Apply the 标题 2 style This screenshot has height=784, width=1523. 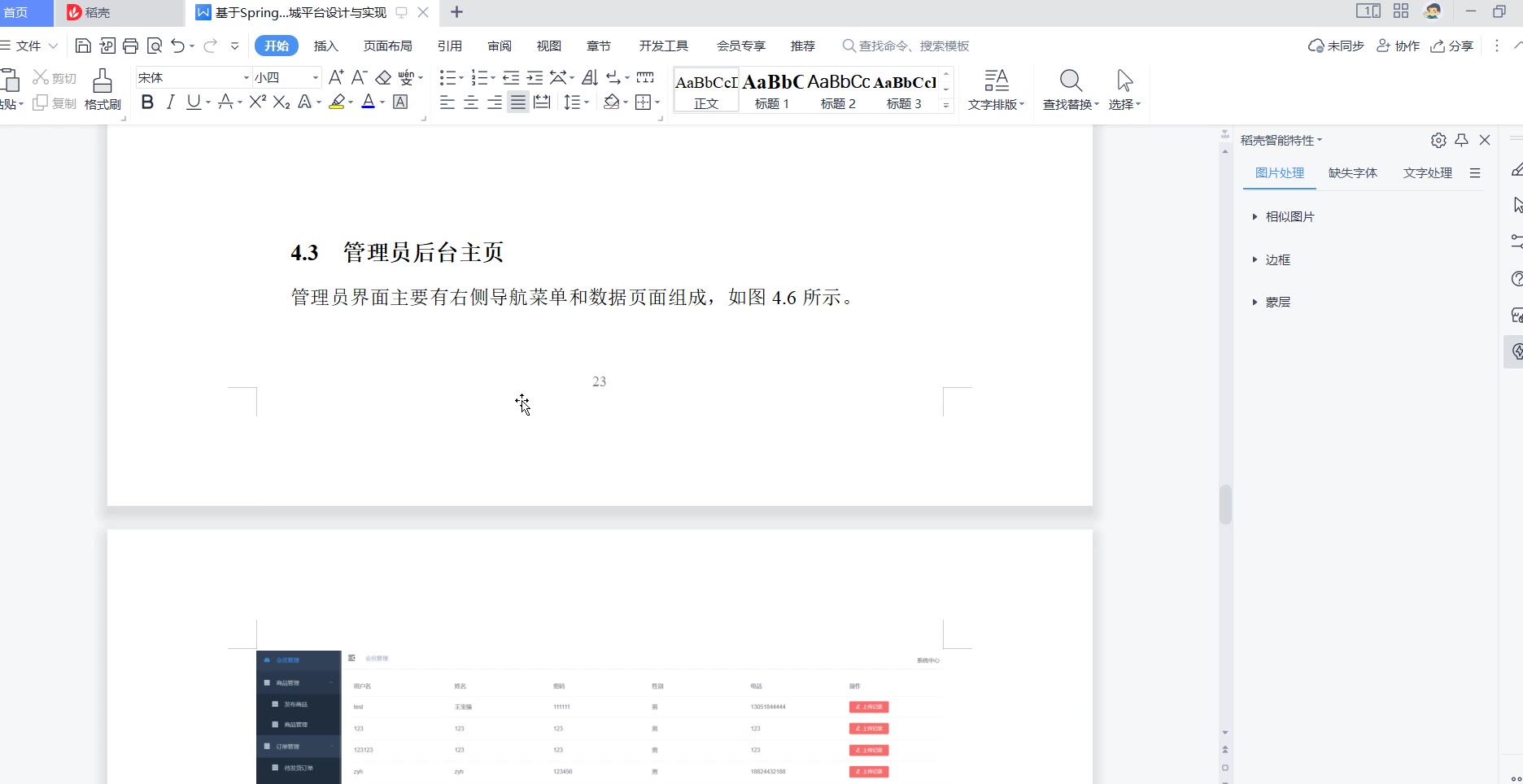point(838,90)
